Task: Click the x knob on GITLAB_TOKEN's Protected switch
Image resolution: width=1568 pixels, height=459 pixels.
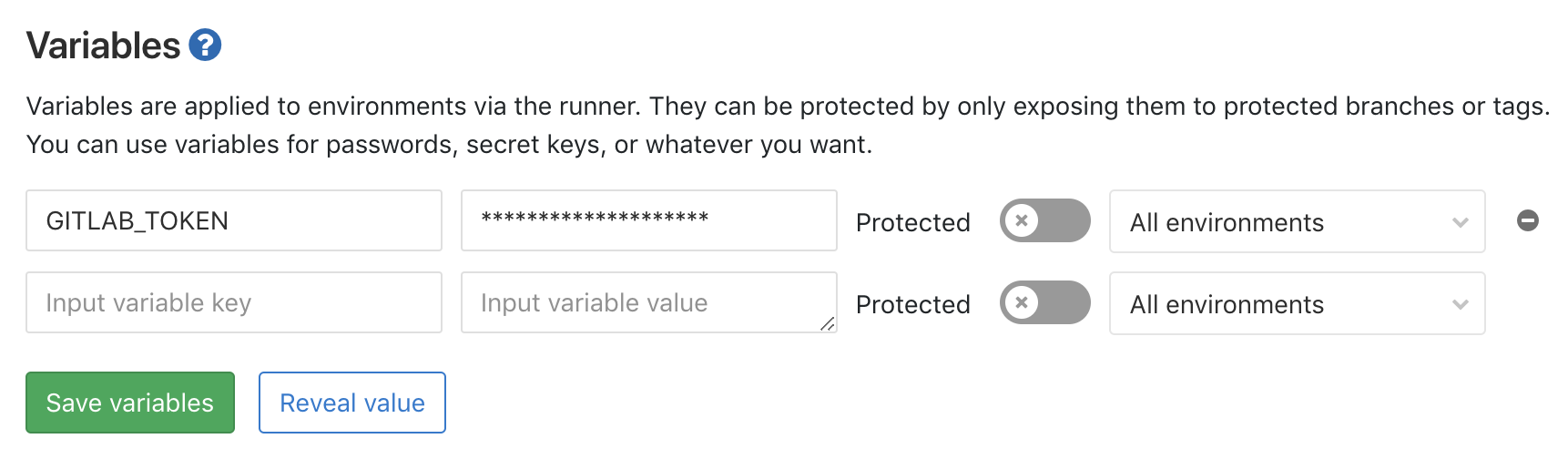Action: (1023, 220)
